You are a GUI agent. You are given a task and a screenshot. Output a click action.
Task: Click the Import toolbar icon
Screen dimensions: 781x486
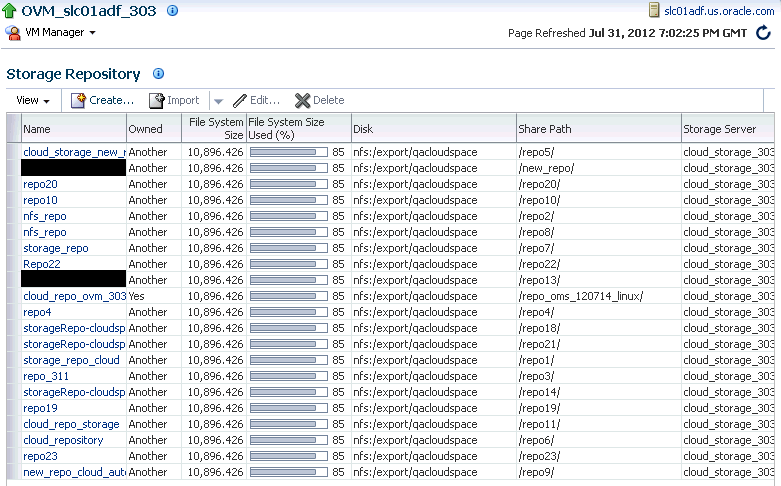pyautogui.click(x=156, y=100)
